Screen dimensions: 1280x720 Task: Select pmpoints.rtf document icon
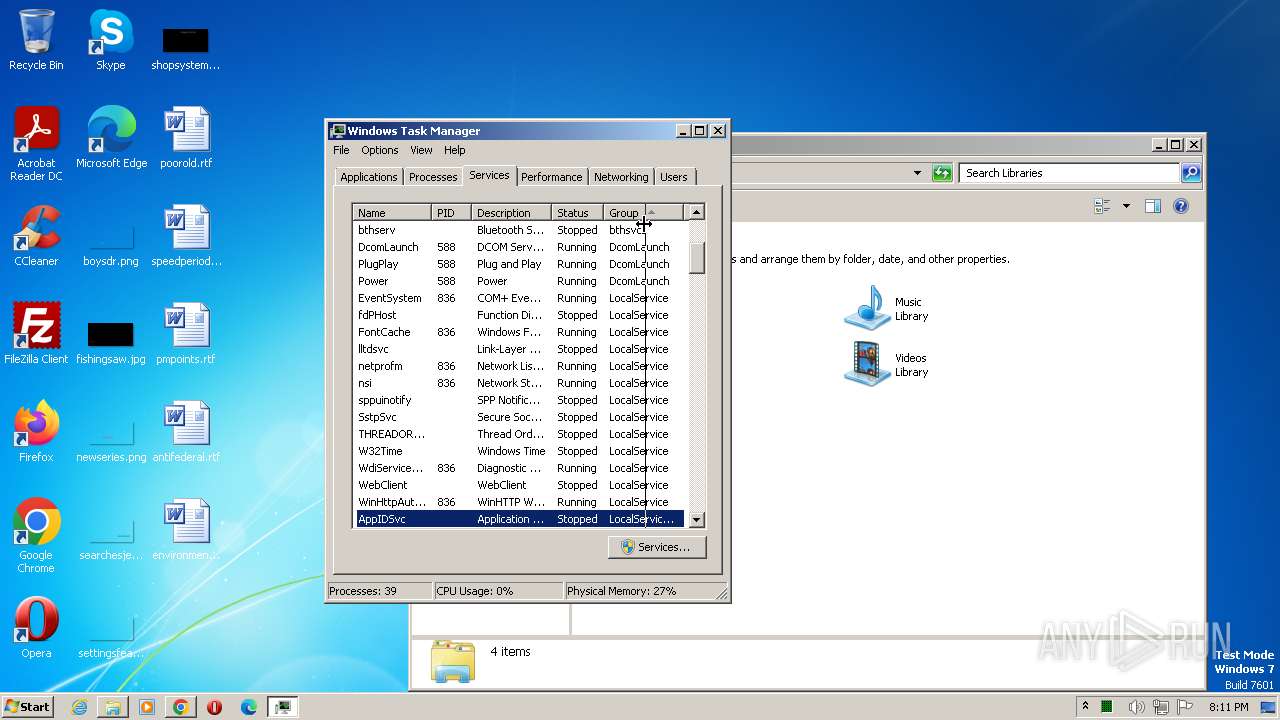(186, 334)
